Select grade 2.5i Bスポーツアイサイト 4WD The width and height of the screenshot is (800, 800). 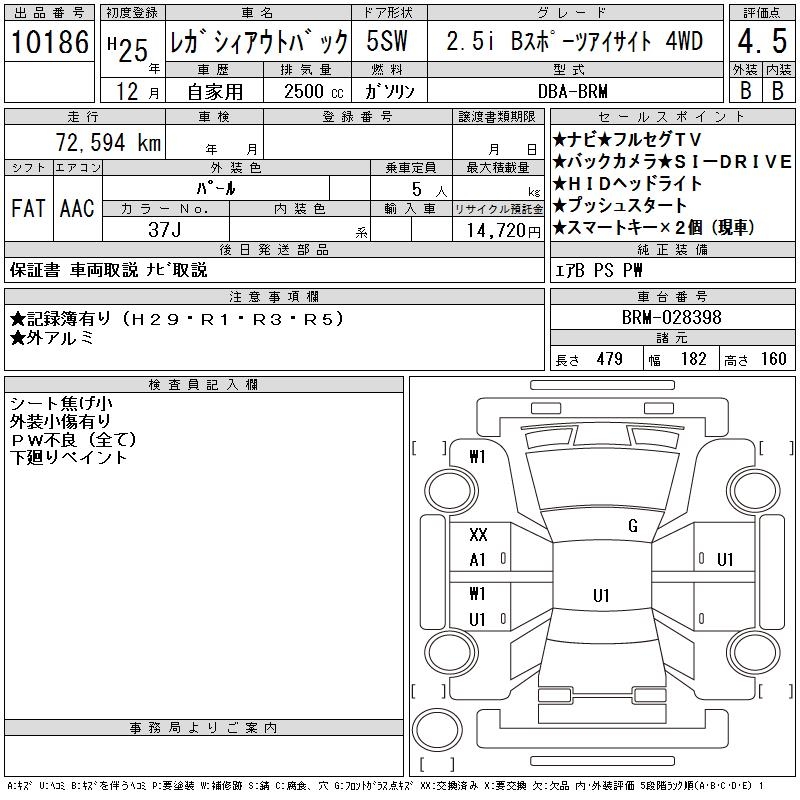574,41
